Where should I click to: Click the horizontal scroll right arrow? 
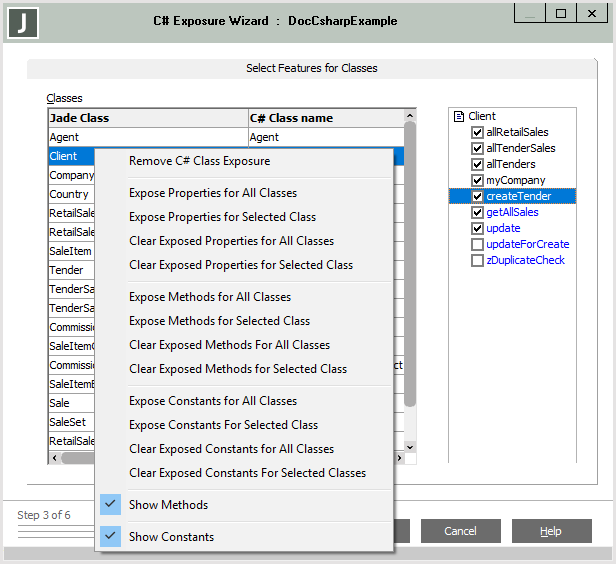click(x=399, y=458)
